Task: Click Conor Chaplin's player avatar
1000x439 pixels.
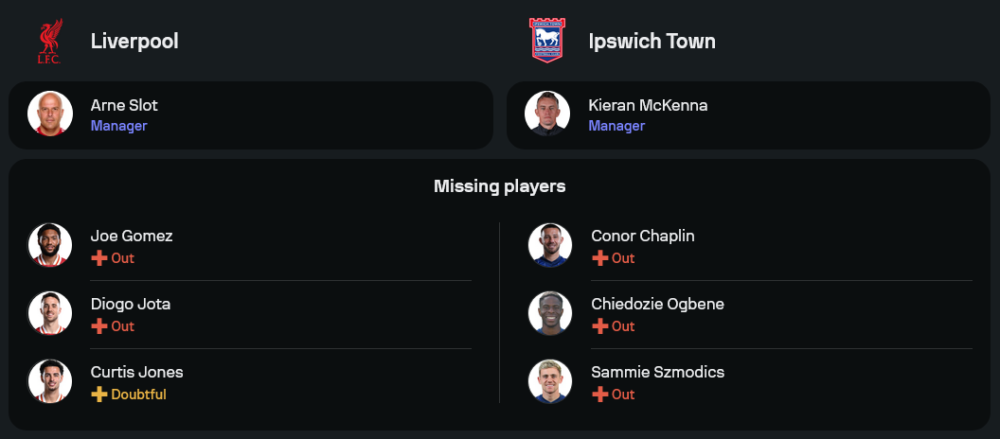Action: 550,245
